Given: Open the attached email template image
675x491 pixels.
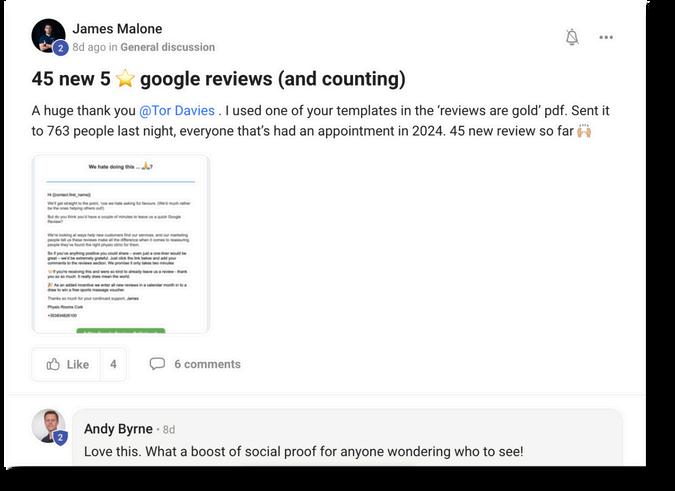Looking at the screenshot, I should point(121,244).
